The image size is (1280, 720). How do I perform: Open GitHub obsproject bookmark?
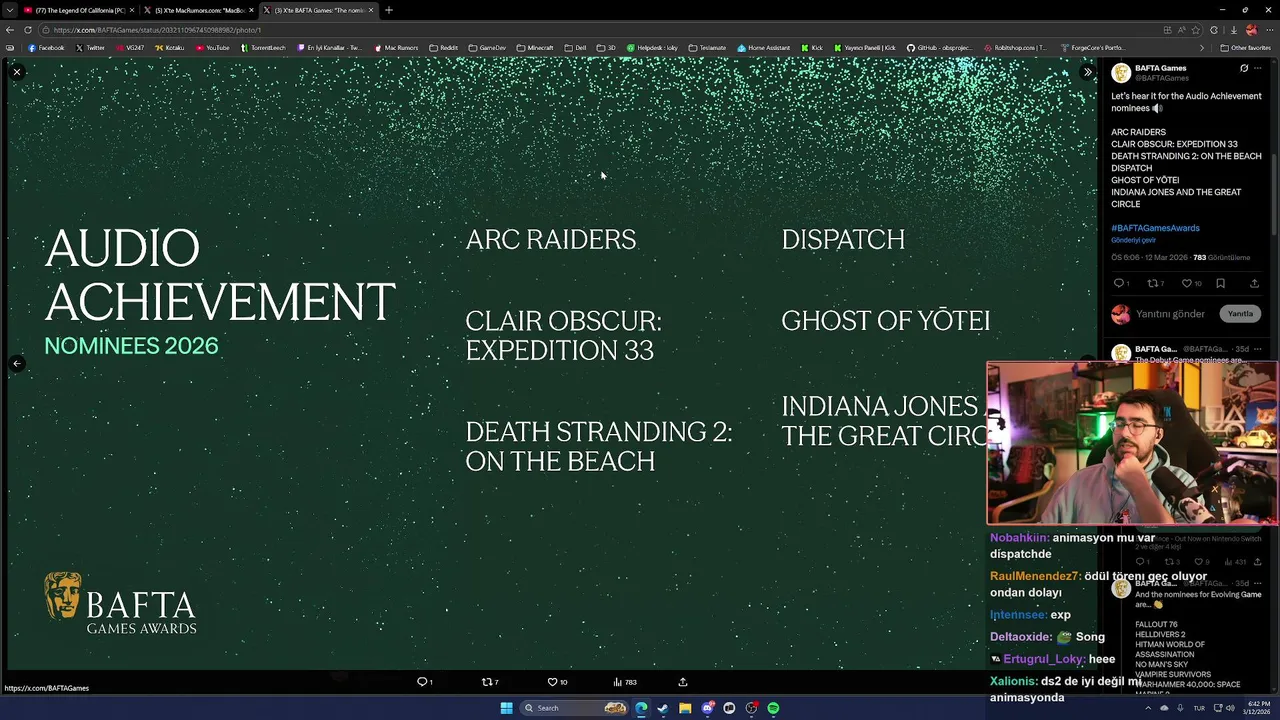[x=939, y=48]
